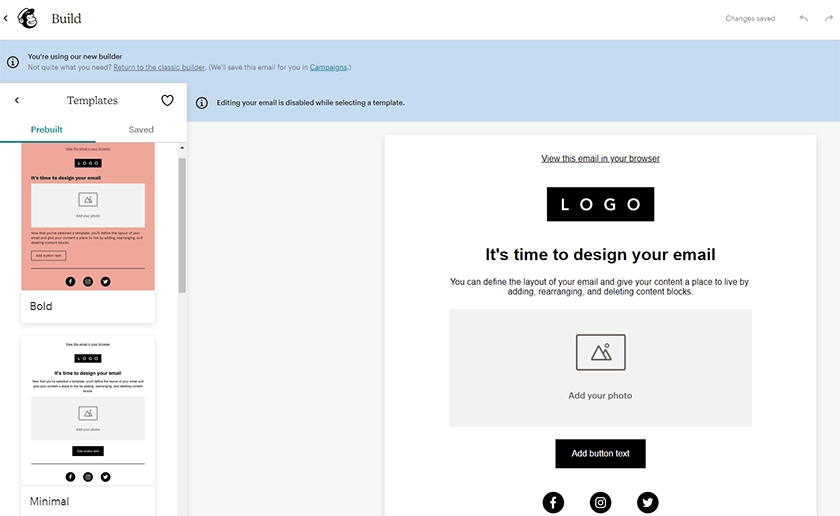This screenshot has height=516, width=840.
Task: Click the Add button text button
Action: click(601, 453)
